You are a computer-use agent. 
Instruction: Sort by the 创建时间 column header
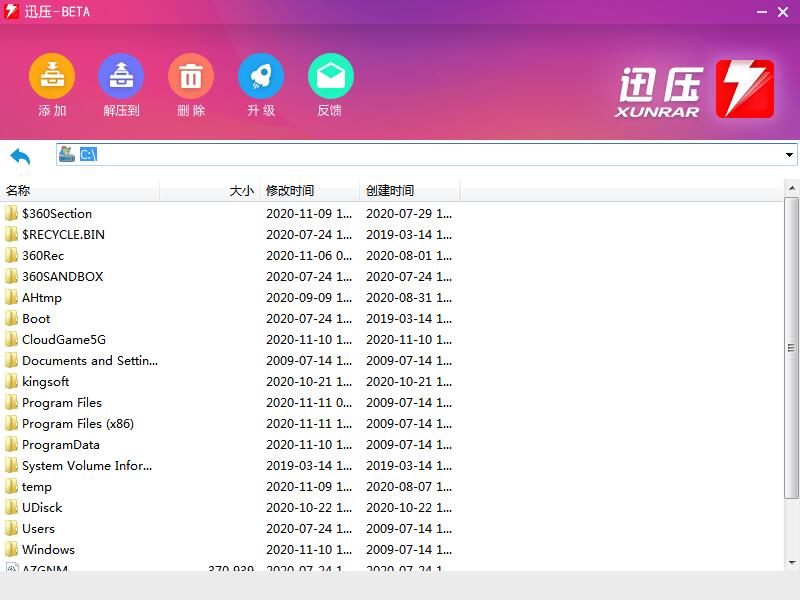tap(410, 190)
